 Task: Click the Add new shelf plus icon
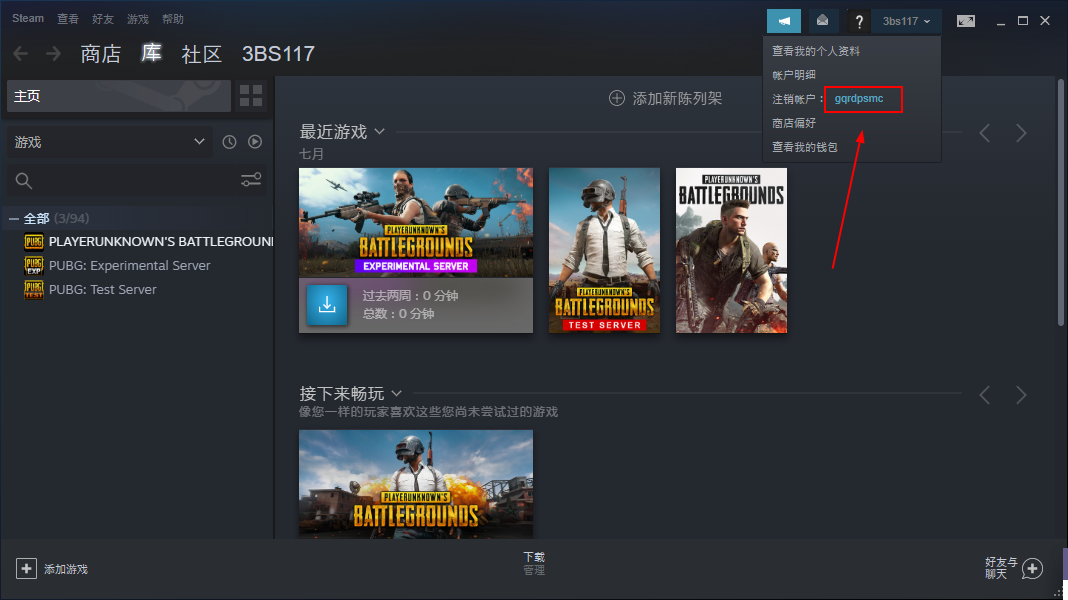(616, 98)
